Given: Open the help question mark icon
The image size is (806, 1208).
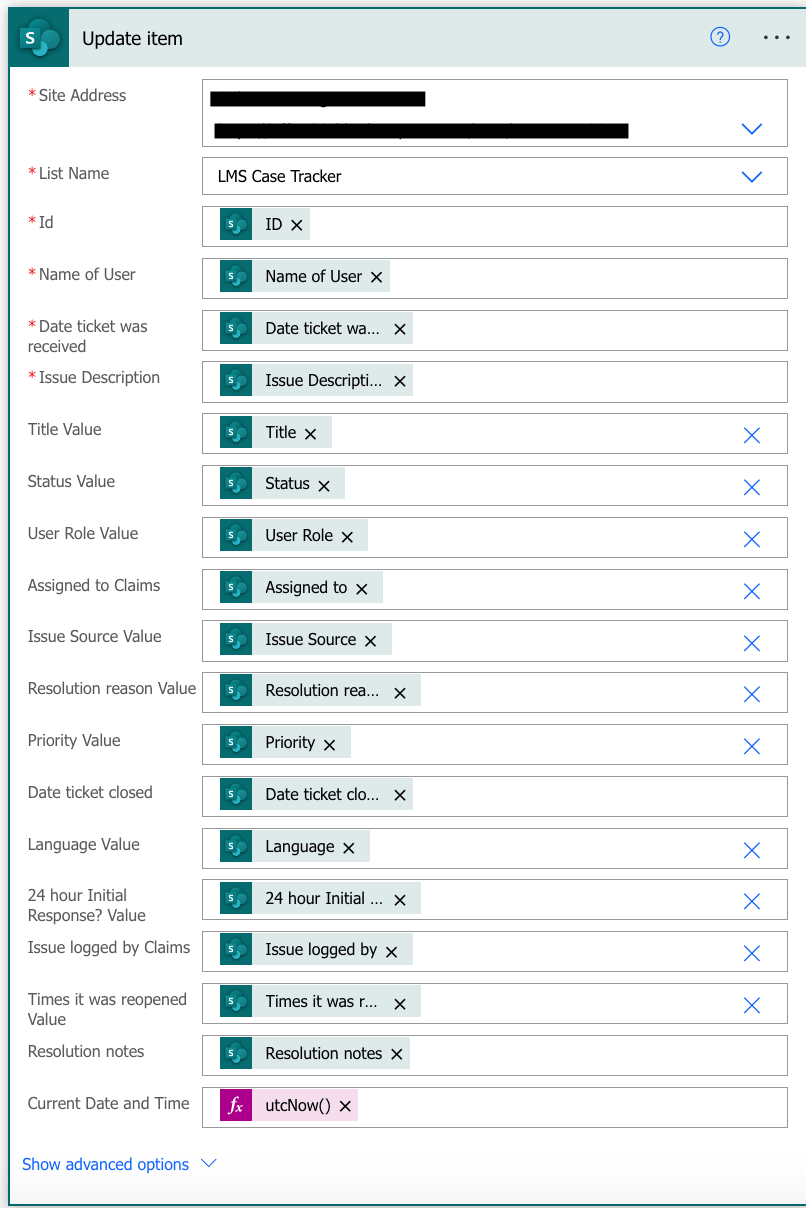Looking at the screenshot, I should point(719,37).
